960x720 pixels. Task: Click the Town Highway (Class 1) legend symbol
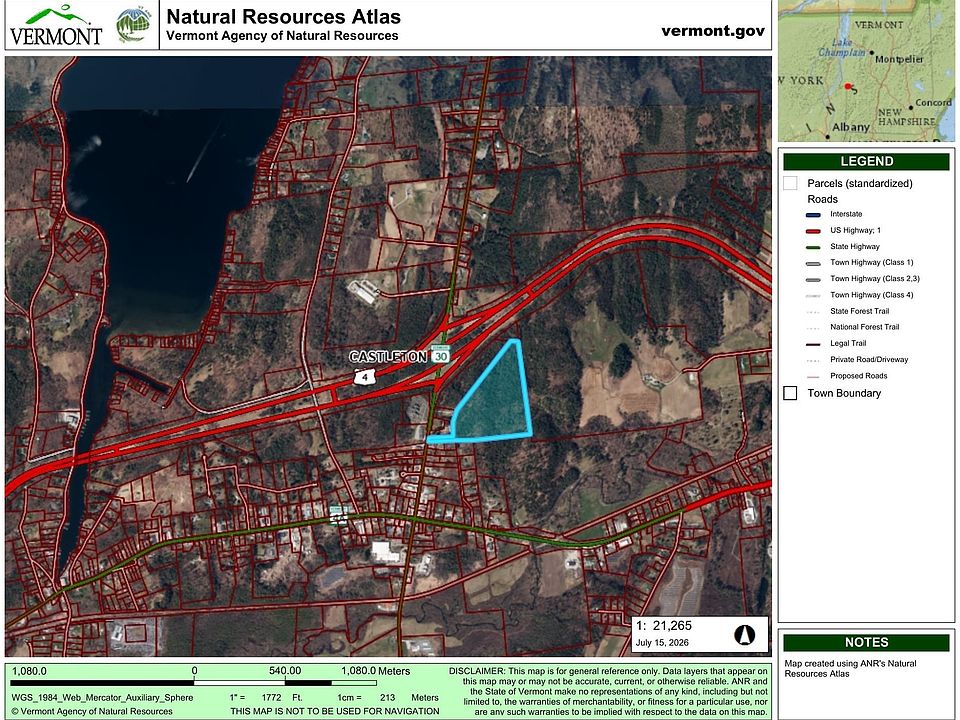pos(813,263)
